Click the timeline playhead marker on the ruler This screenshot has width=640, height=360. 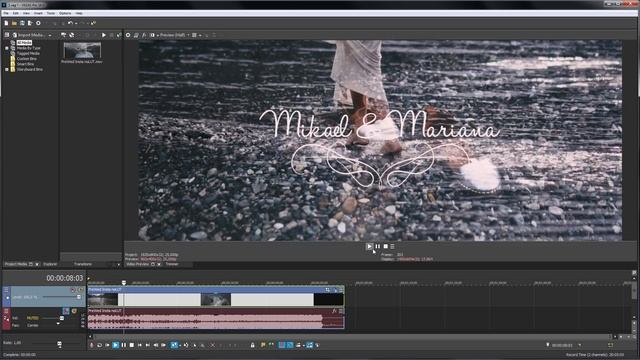click(124, 282)
